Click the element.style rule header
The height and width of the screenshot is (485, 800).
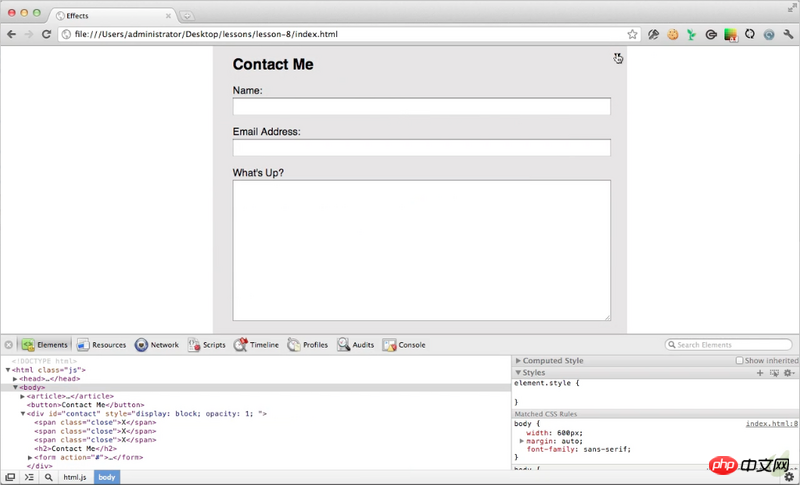coord(546,383)
